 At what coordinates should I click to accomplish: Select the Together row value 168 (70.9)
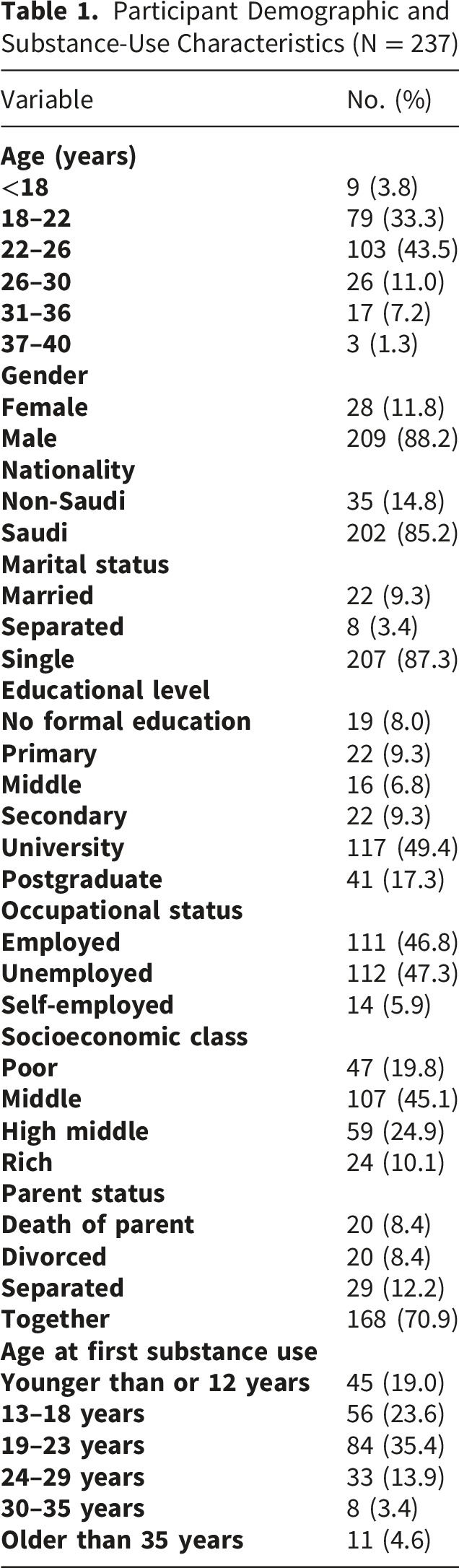point(402,1318)
